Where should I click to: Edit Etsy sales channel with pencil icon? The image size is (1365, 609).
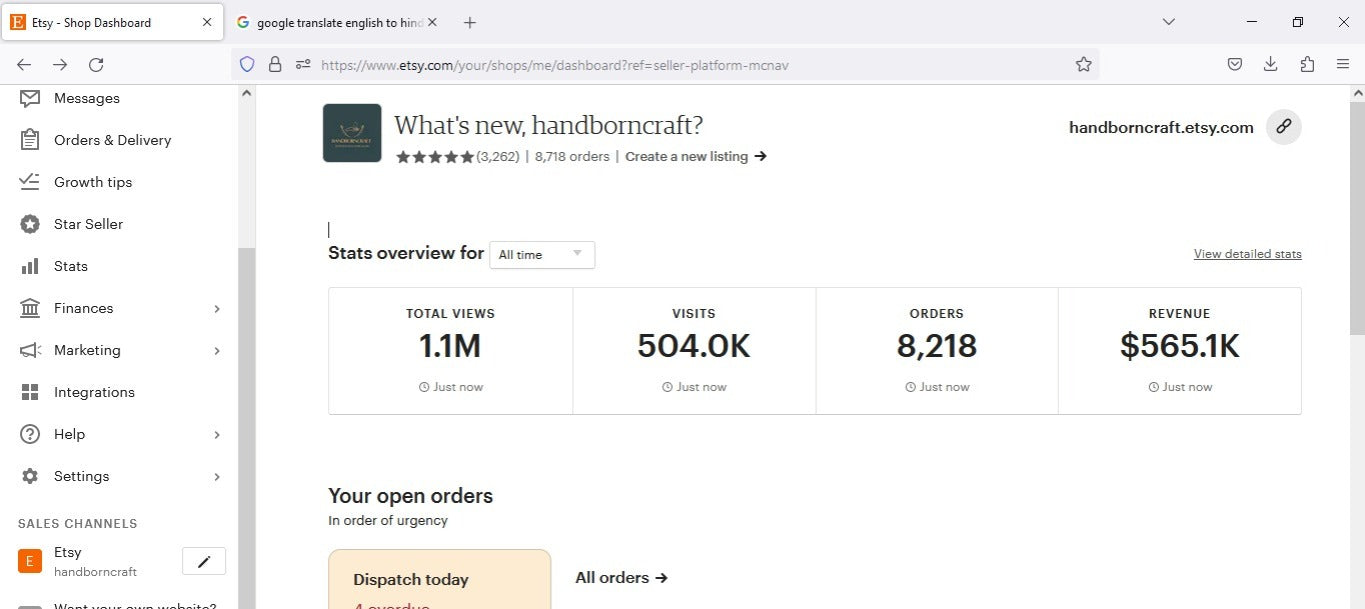point(204,562)
